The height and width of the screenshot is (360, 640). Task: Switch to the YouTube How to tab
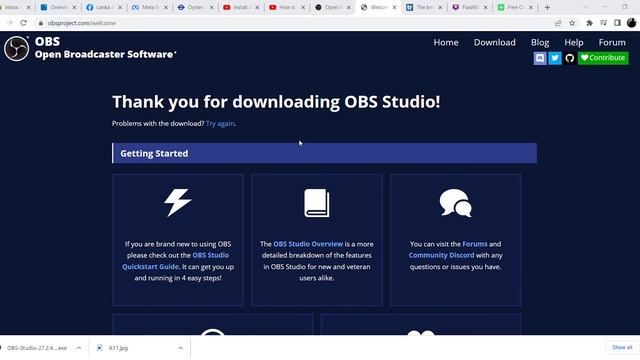[287, 7]
